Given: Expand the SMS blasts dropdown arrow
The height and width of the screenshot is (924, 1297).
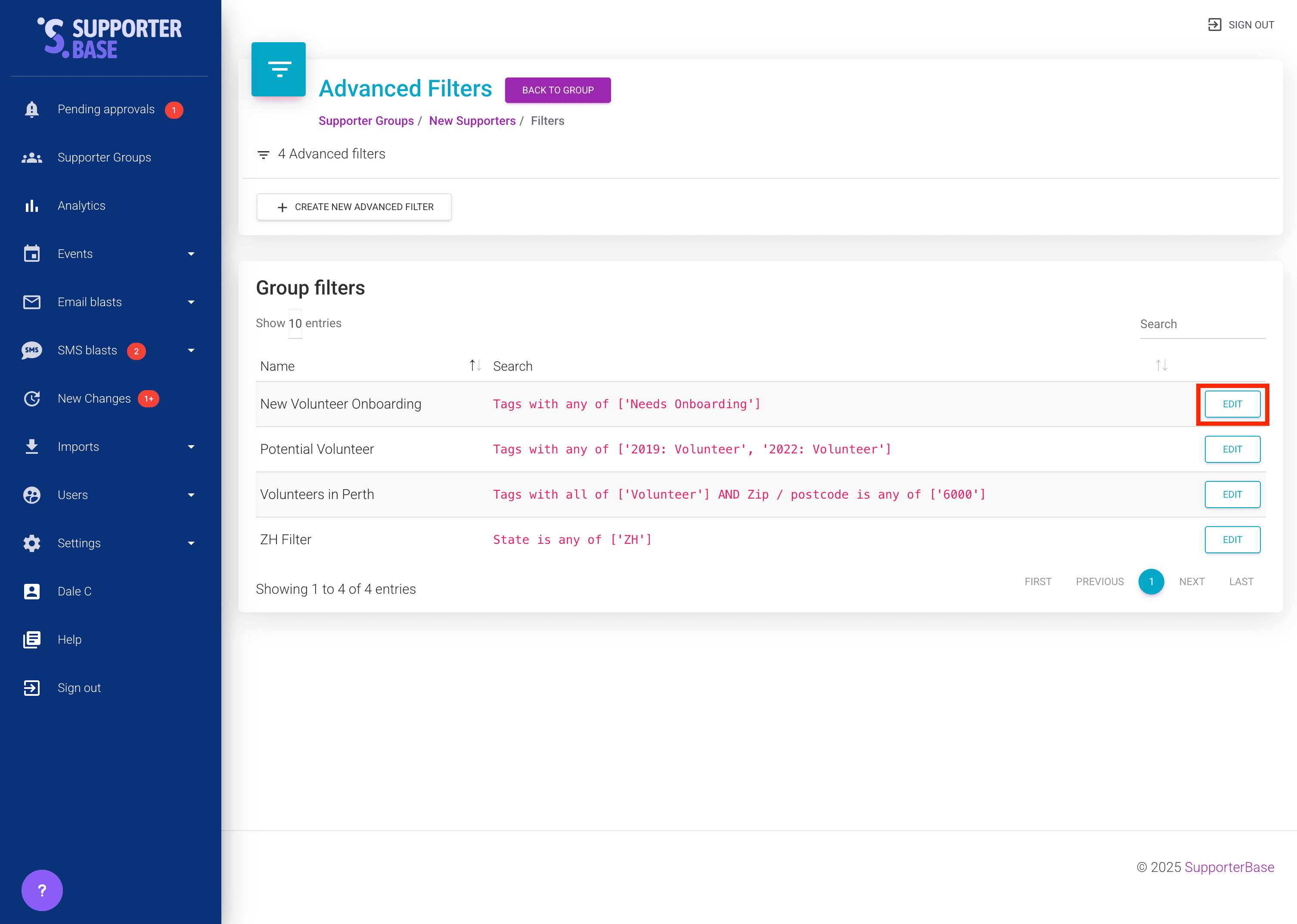Looking at the screenshot, I should click(x=191, y=350).
